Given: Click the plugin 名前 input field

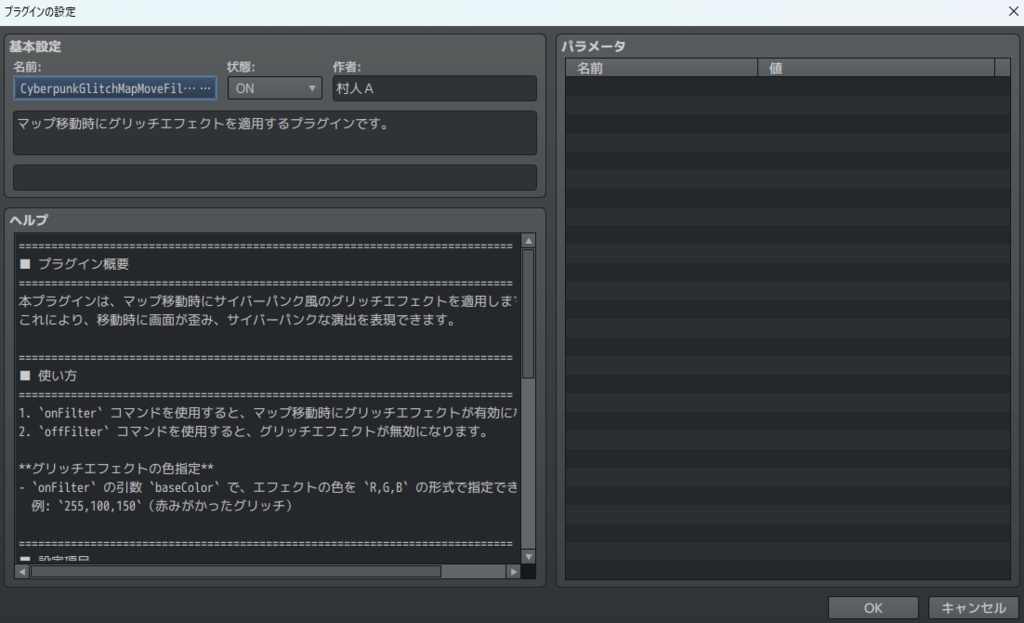Looking at the screenshot, I should [113, 88].
